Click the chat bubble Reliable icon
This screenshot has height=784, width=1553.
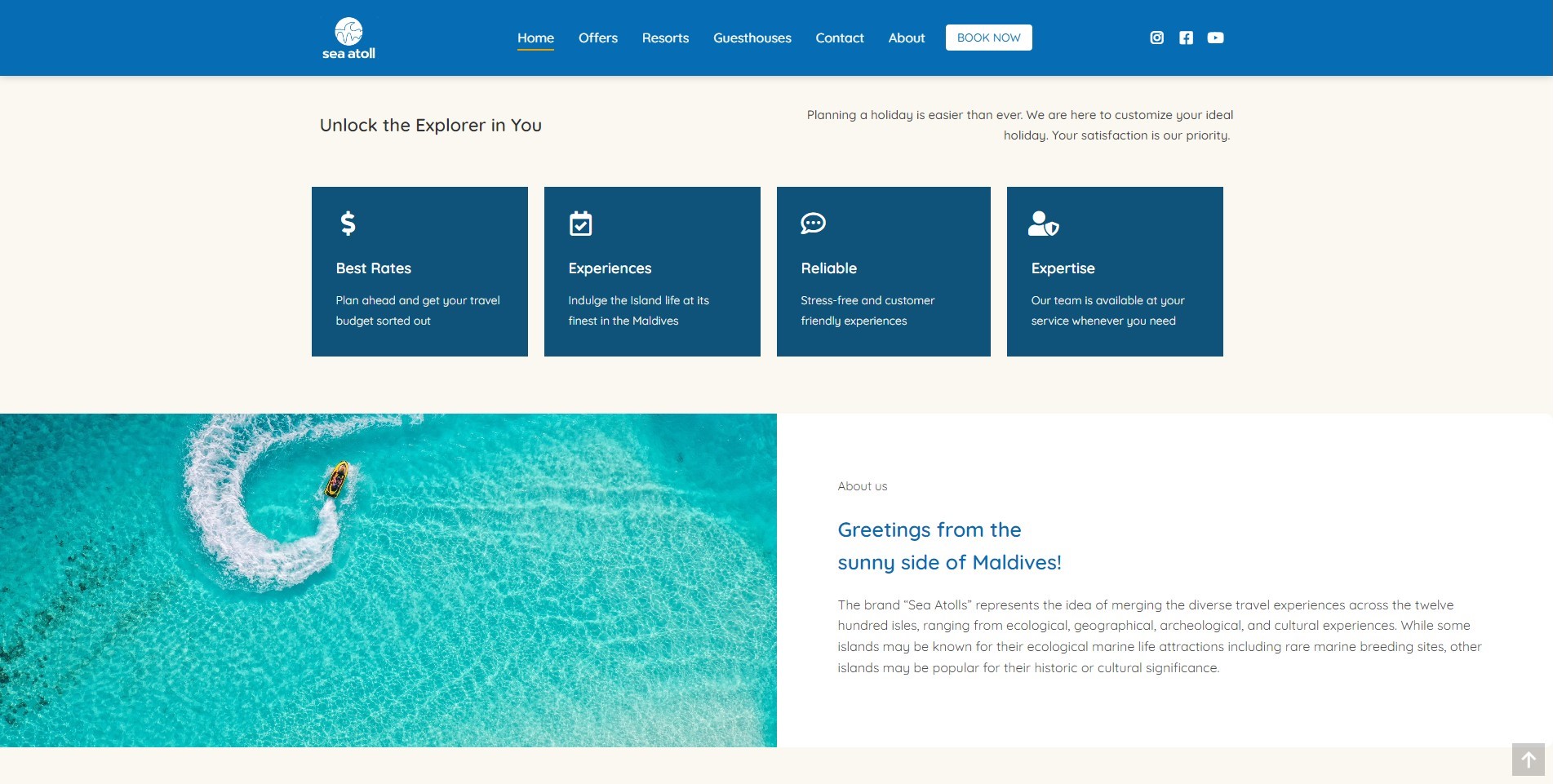coord(813,223)
